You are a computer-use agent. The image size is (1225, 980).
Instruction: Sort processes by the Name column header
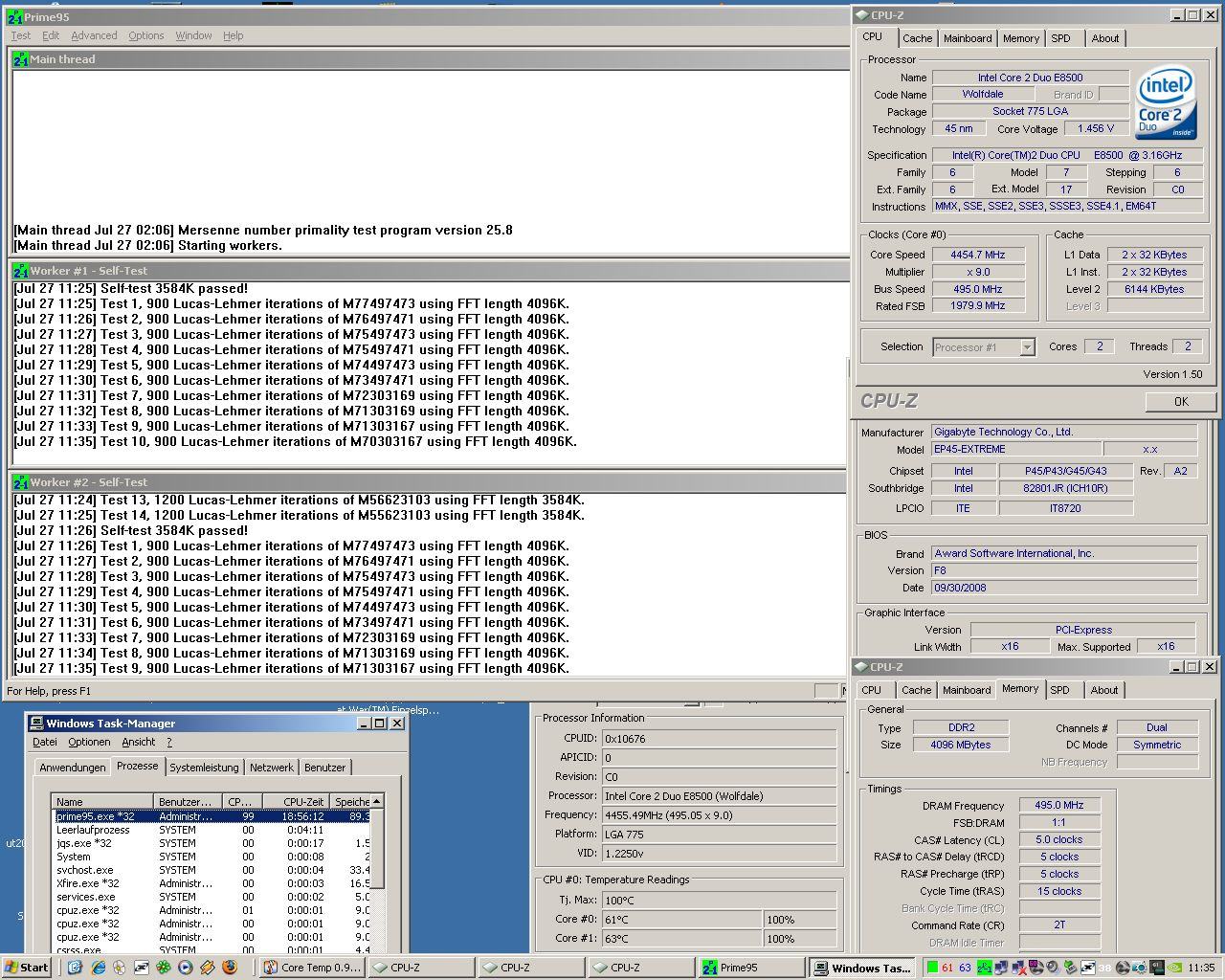(101, 802)
